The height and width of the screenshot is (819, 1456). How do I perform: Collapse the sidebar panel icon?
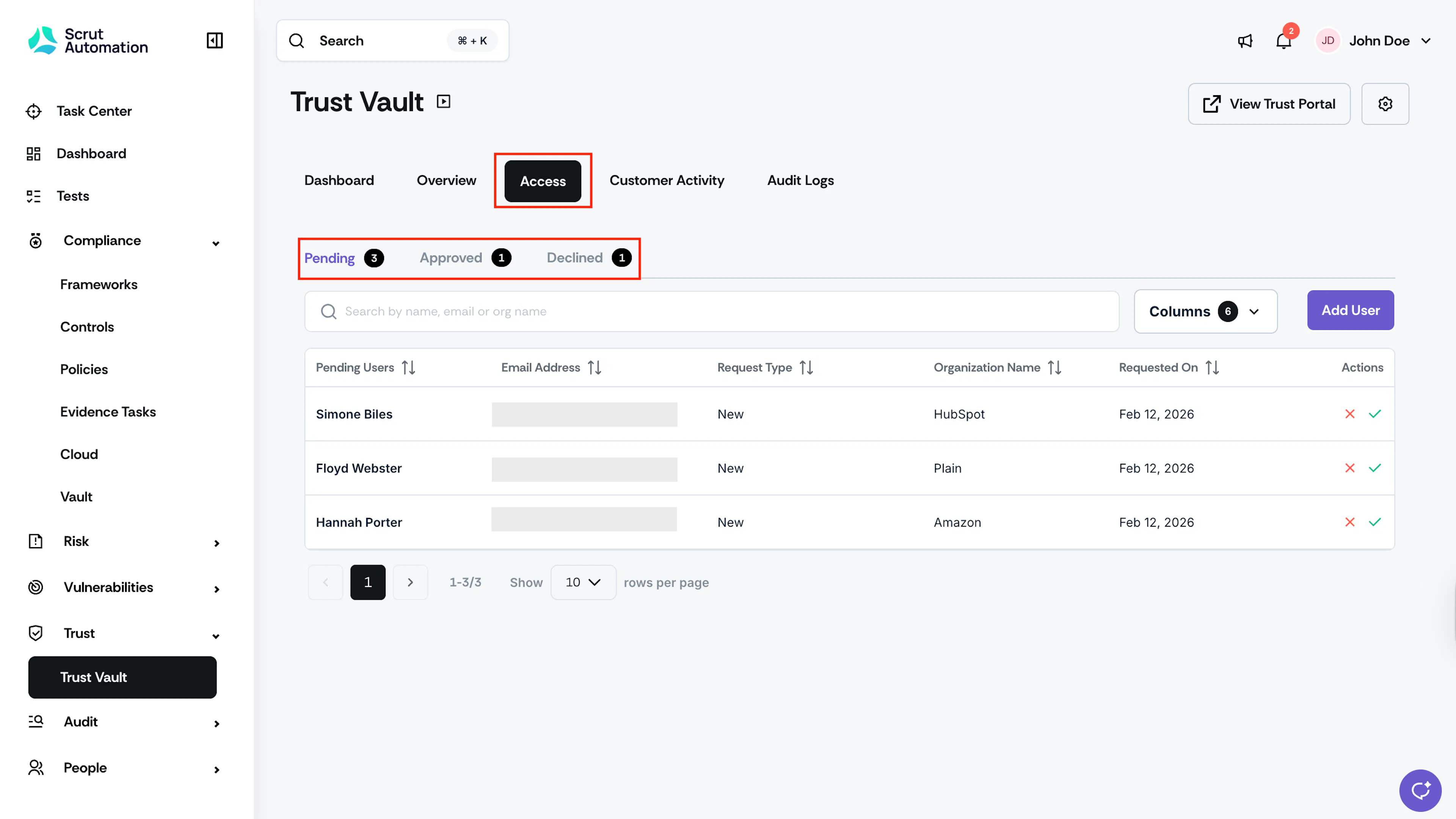pyautogui.click(x=215, y=41)
